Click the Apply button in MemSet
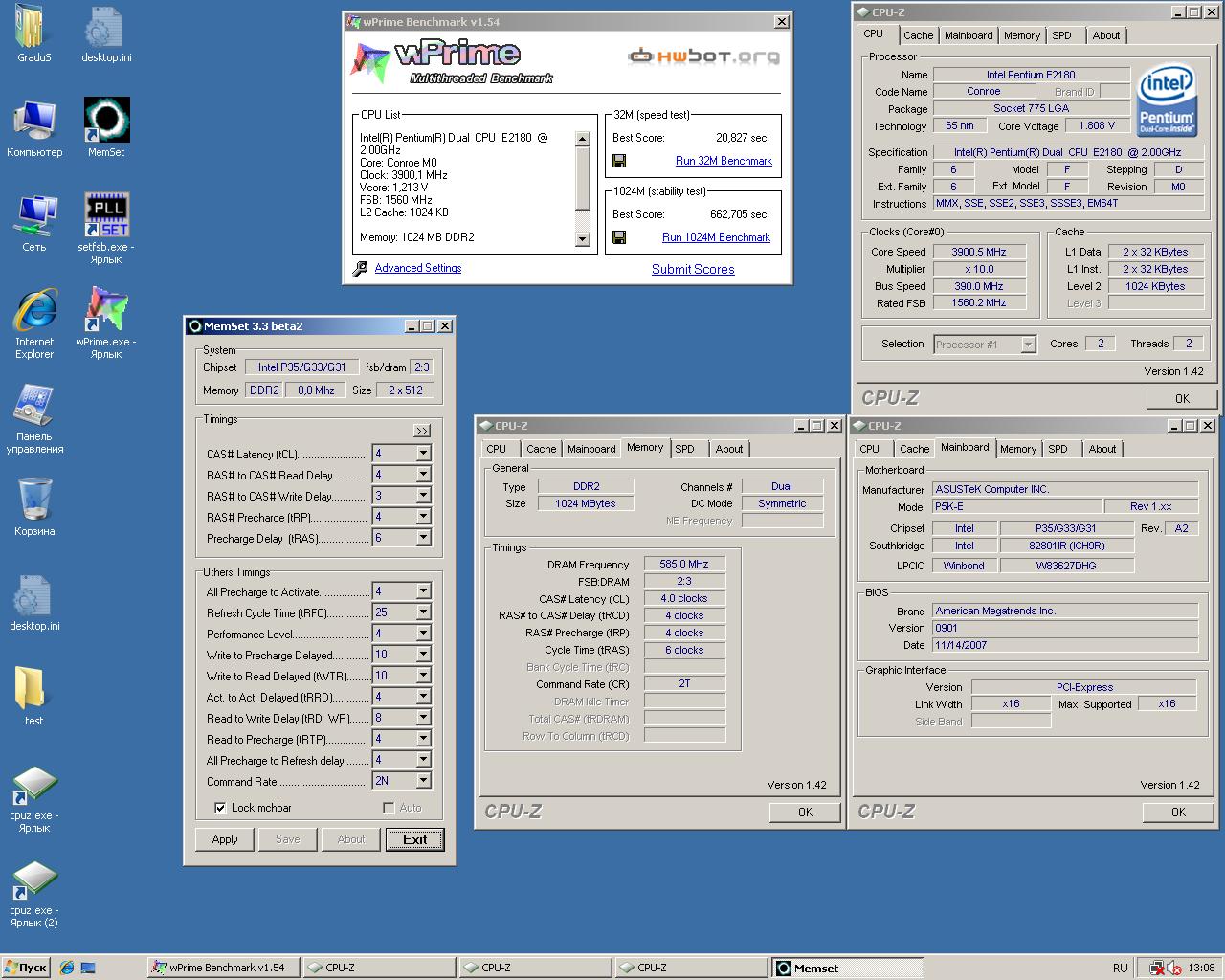 pos(225,839)
